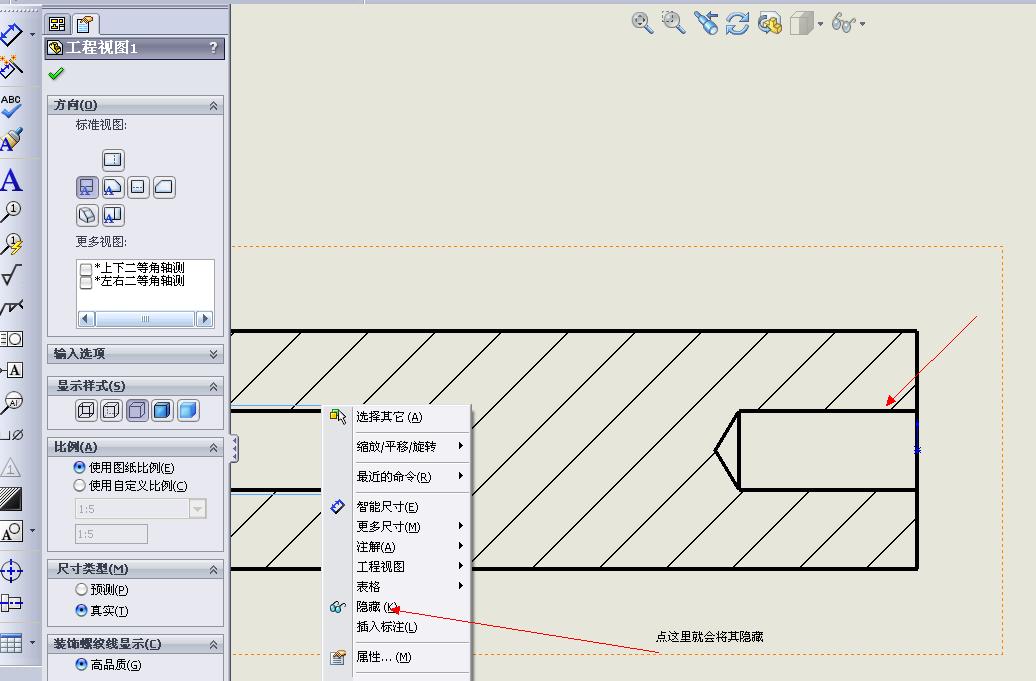Collapse the 装饰螺纹线显示 section
The height and width of the screenshot is (681, 1036).
[213, 644]
